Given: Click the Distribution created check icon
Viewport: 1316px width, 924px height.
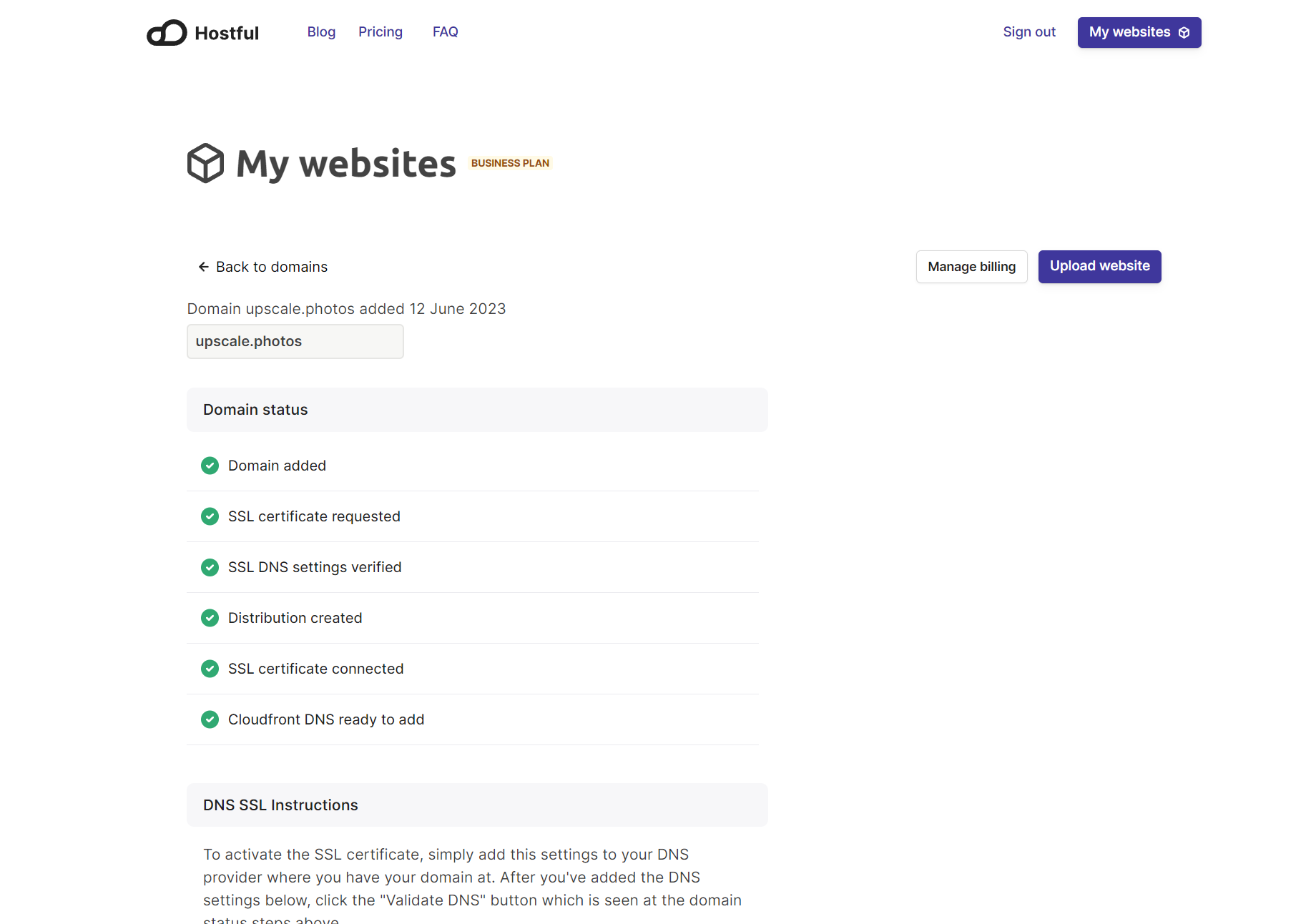Looking at the screenshot, I should click(x=210, y=618).
